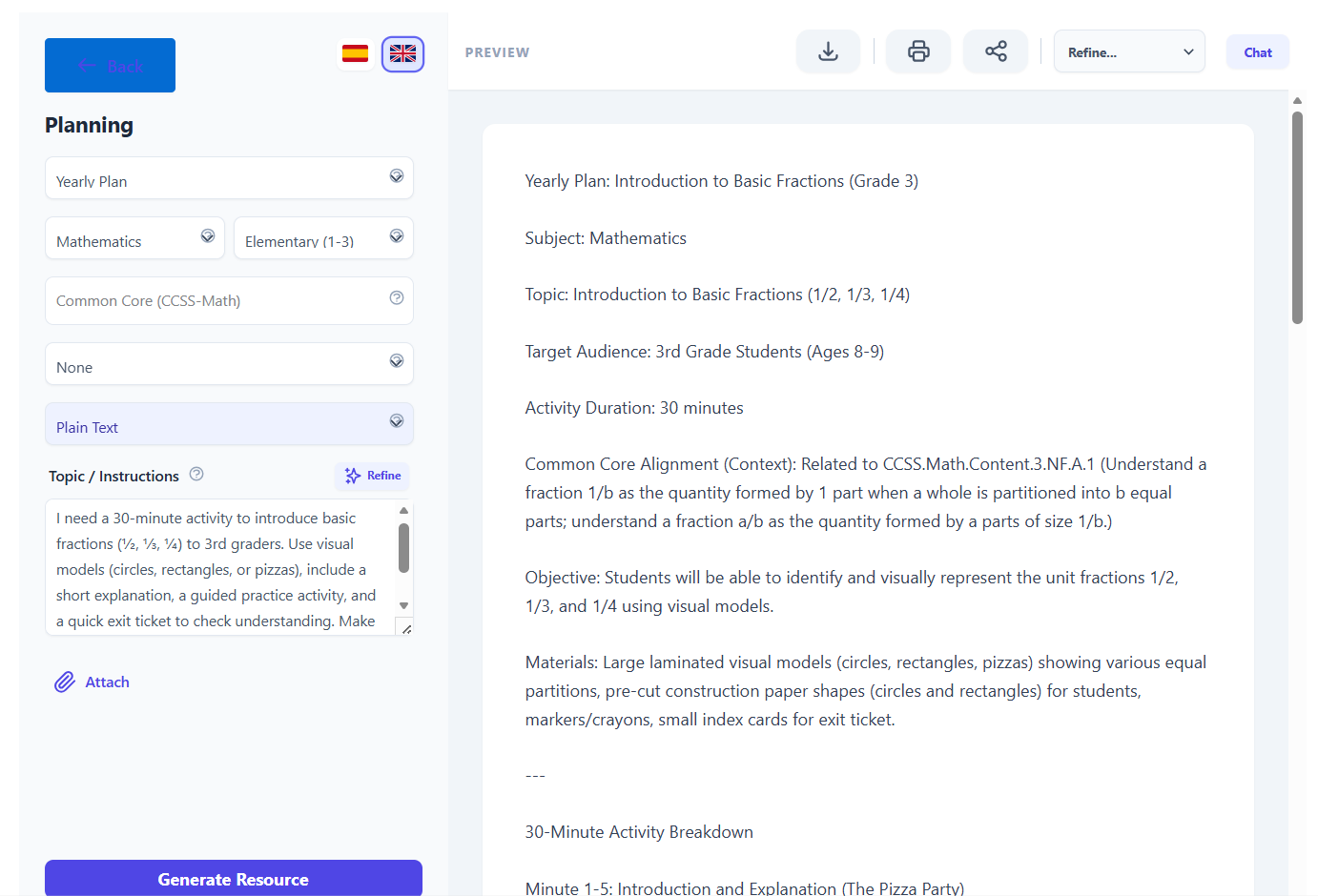Click help icon in Common Core field
The height and width of the screenshot is (896, 1318).
[x=397, y=298]
